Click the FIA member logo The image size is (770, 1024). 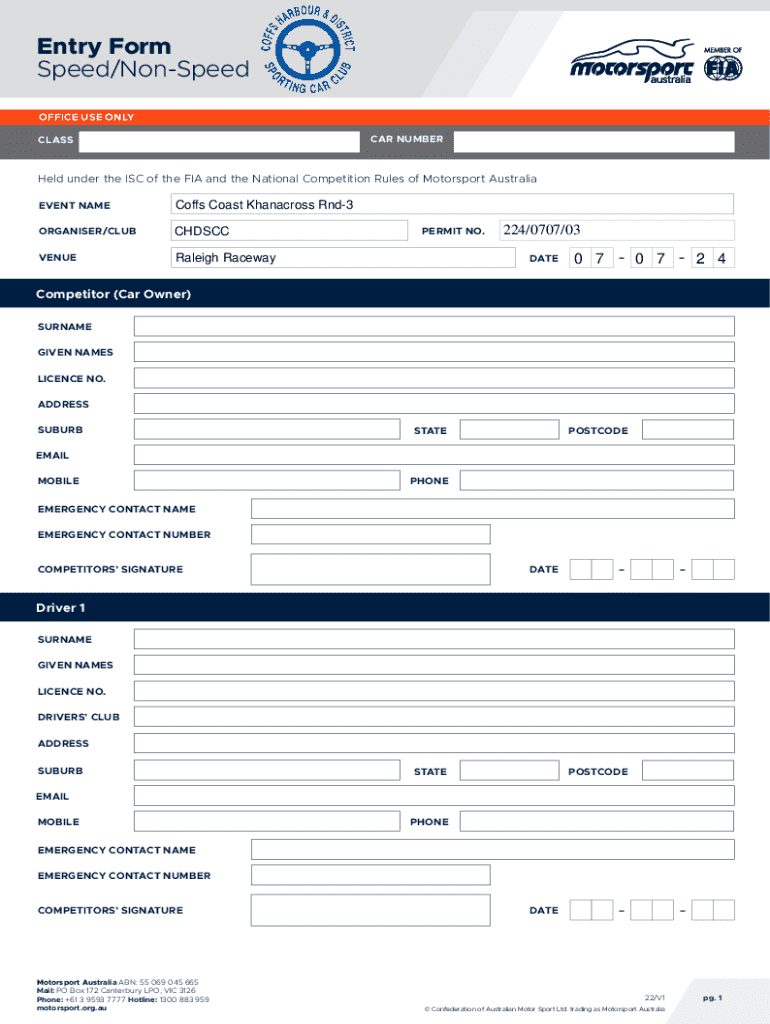[x=722, y=64]
